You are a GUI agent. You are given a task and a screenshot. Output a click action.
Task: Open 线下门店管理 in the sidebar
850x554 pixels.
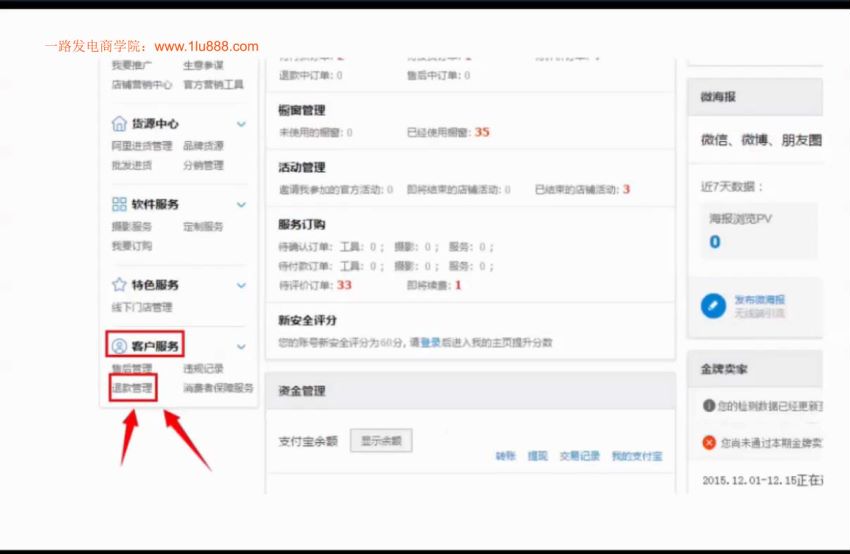[142, 307]
